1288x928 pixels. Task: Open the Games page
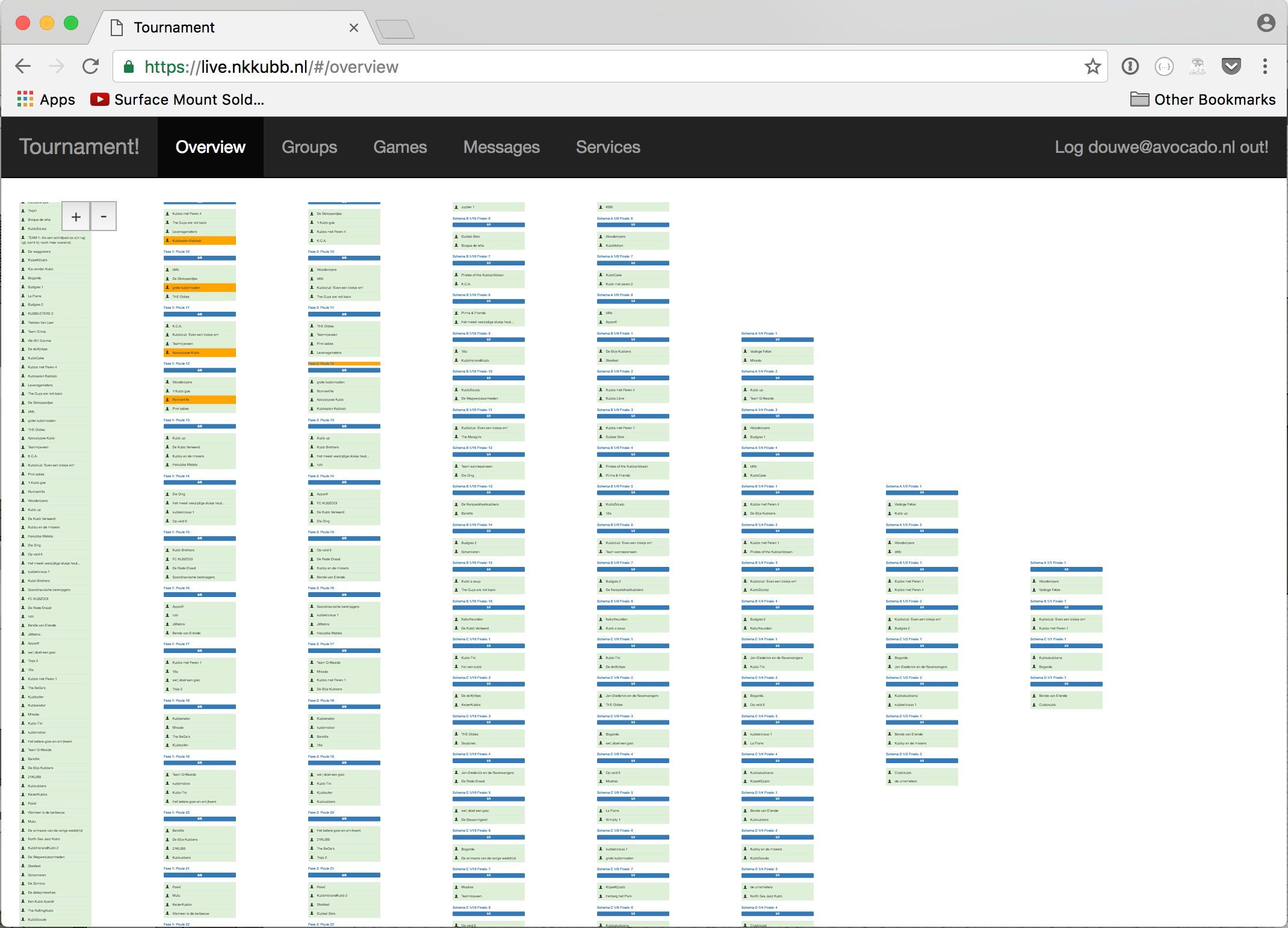[x=400, y=147]
